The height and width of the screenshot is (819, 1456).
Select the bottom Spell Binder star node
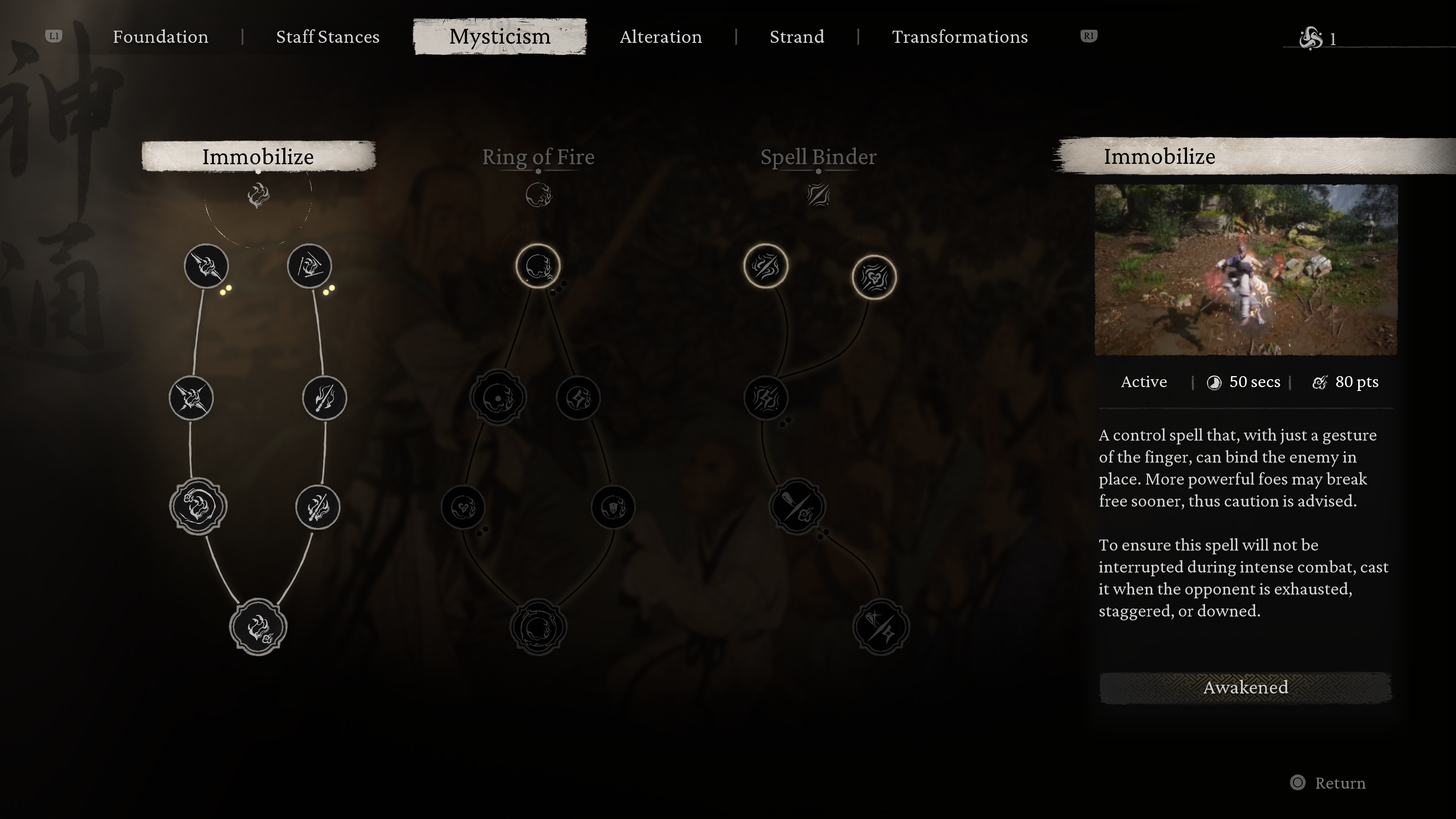[880, 628]
